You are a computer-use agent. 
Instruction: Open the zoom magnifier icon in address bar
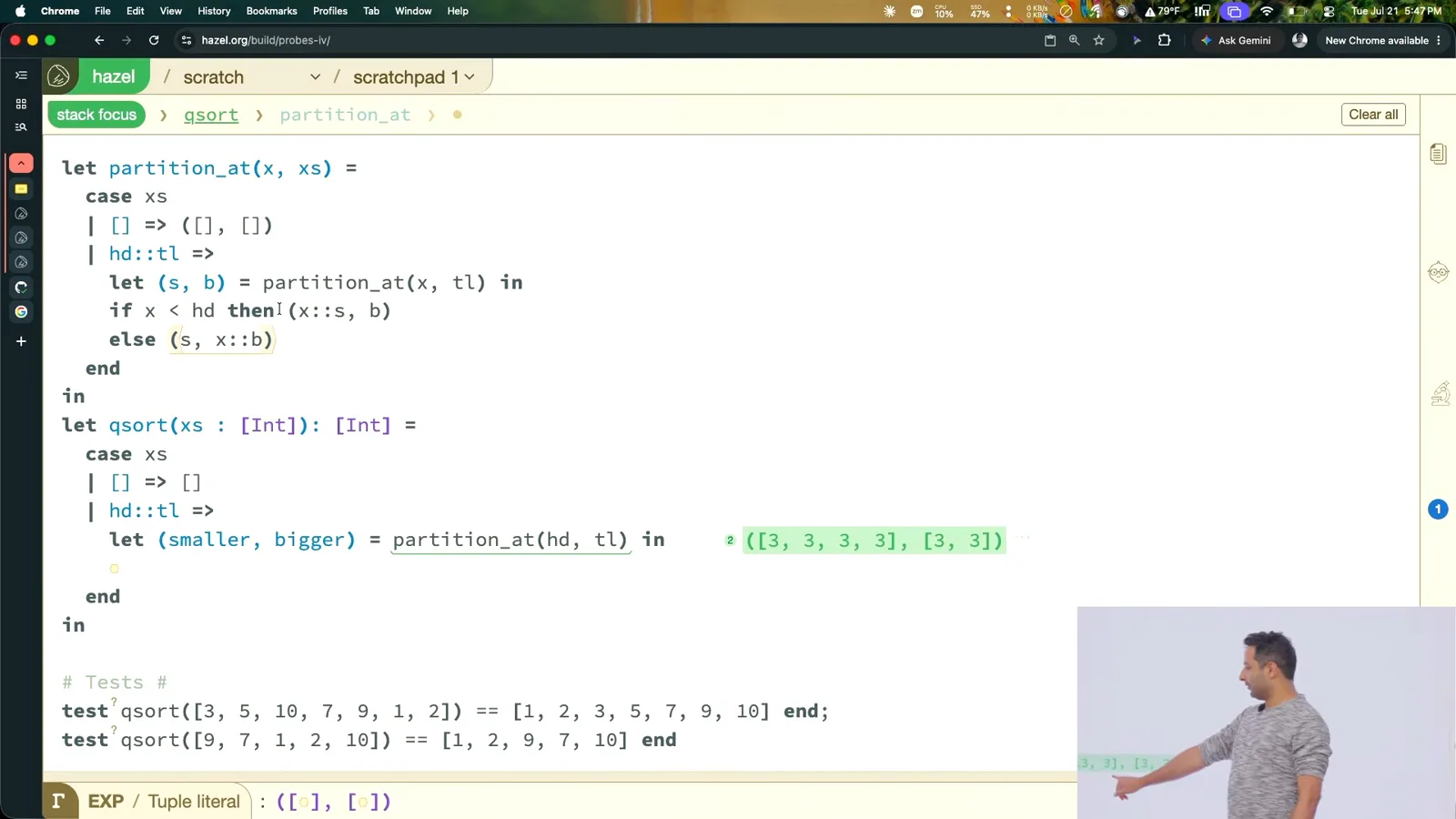1074,40
